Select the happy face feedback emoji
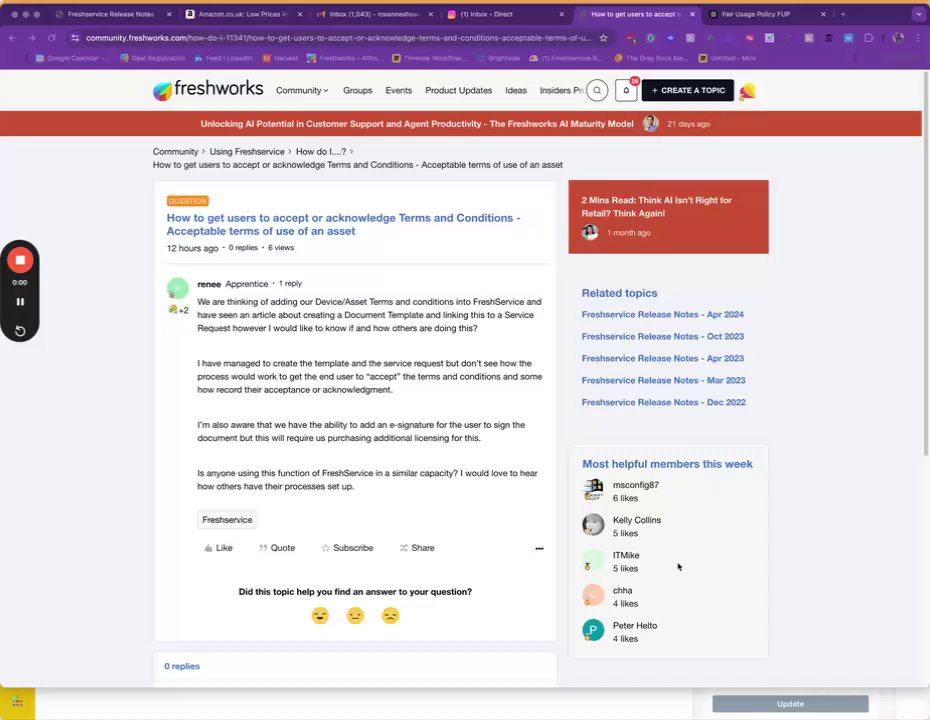 pyautogui.click(x=320, y=616)
